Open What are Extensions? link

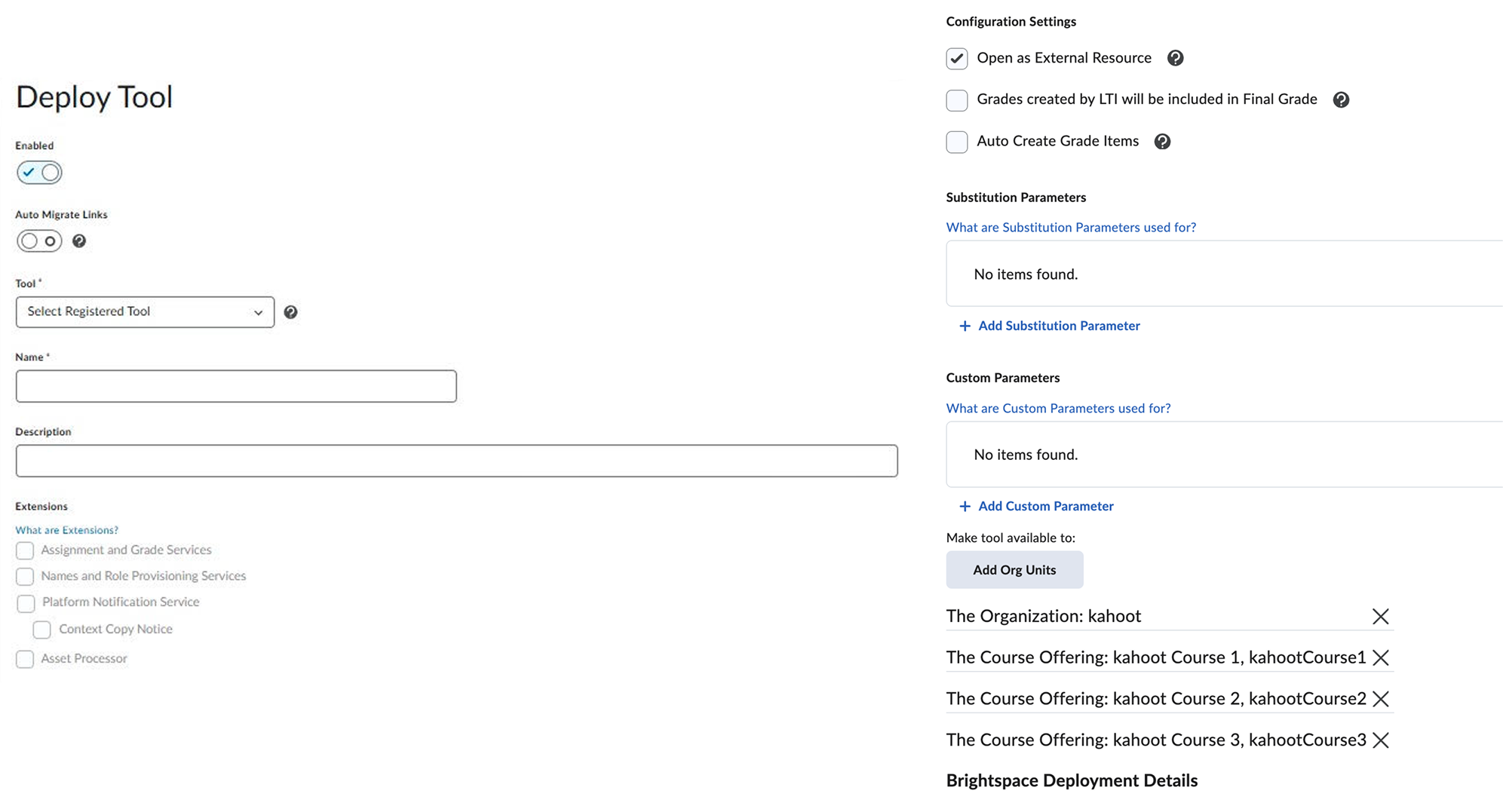click(x=66, y=530)
